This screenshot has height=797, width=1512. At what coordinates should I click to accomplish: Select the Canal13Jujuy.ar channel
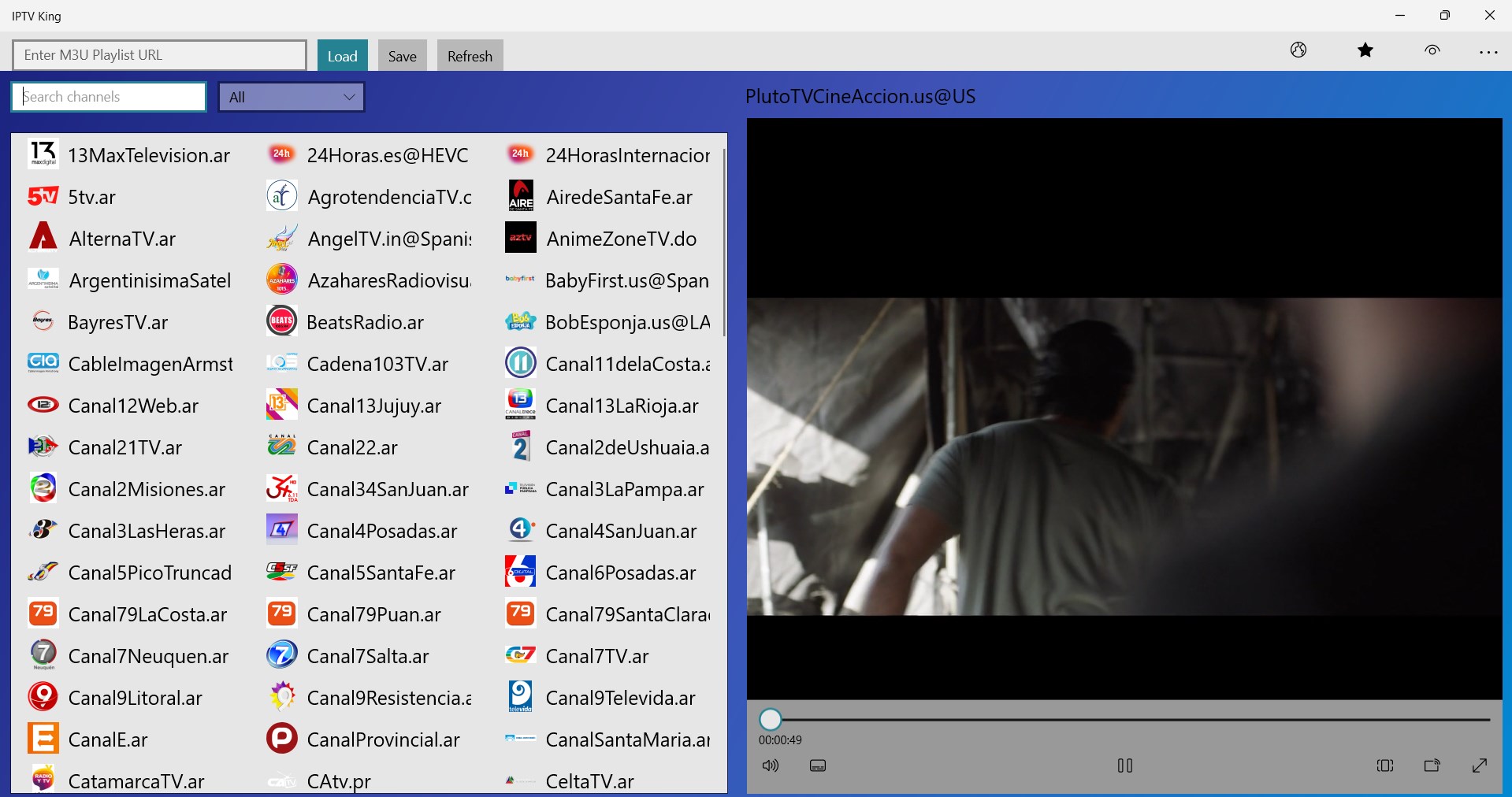point(373,406)
